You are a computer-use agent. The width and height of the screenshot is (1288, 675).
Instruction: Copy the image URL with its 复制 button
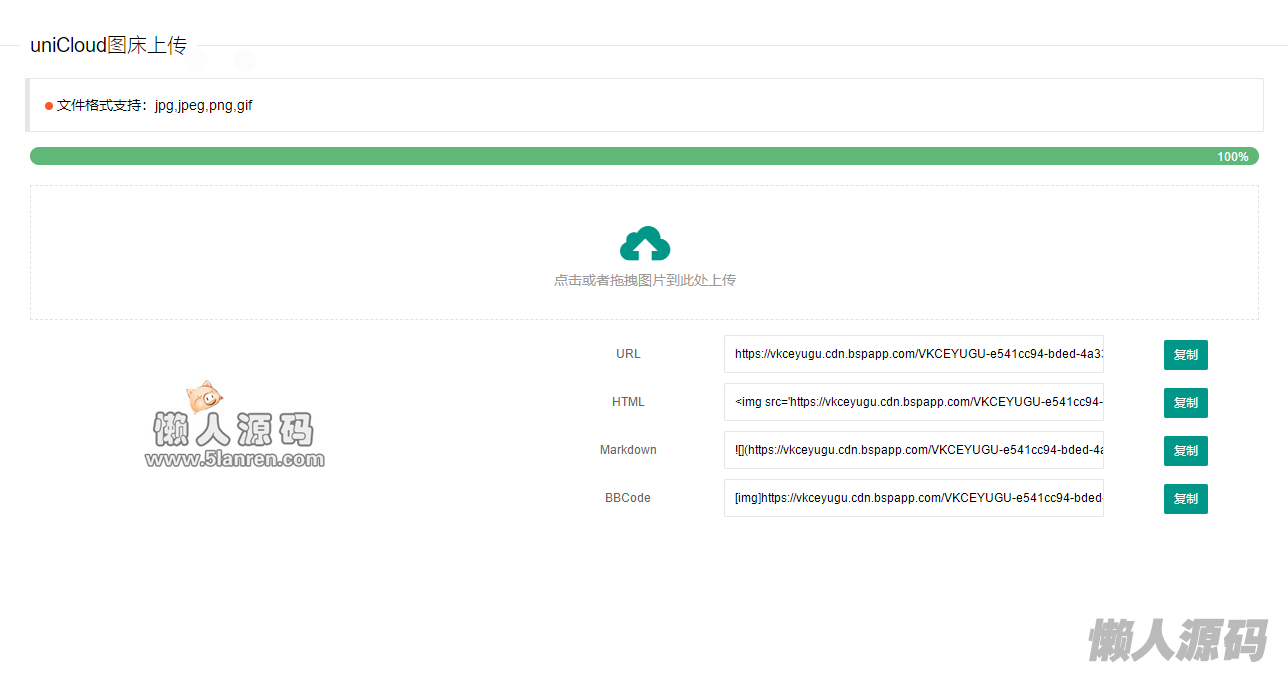click(1185, 355)
